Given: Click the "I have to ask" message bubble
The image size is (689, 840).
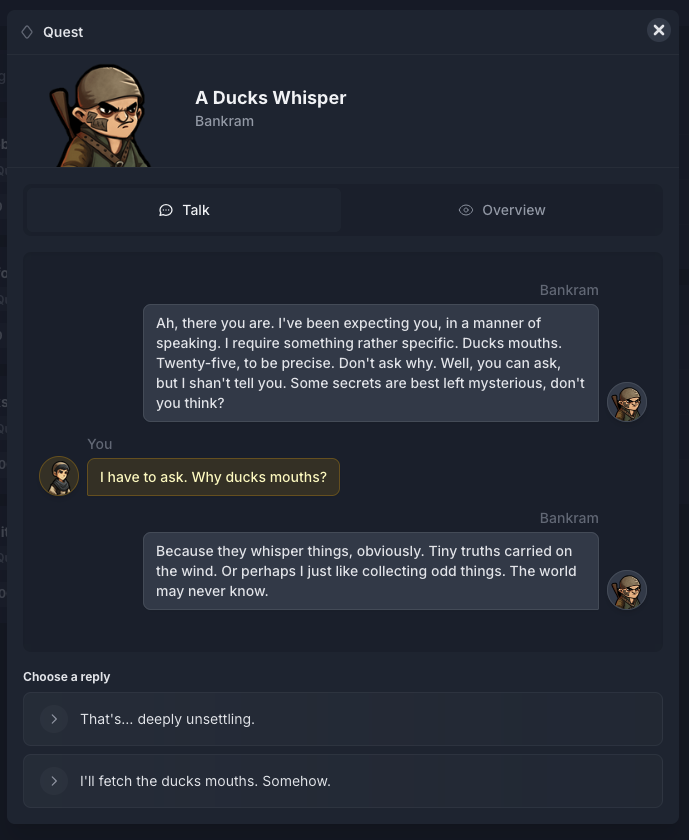Looking at the screenshot, I should click(x=213, y=477).
